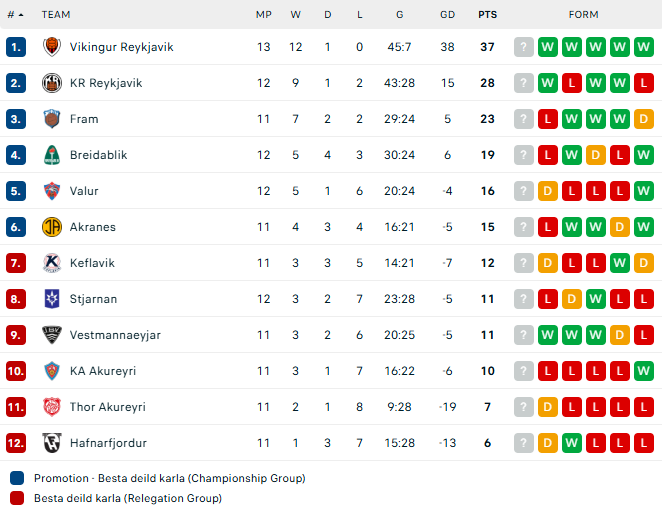Select the Valur club crest
This screenshot has width=662, height=513.
52,191
